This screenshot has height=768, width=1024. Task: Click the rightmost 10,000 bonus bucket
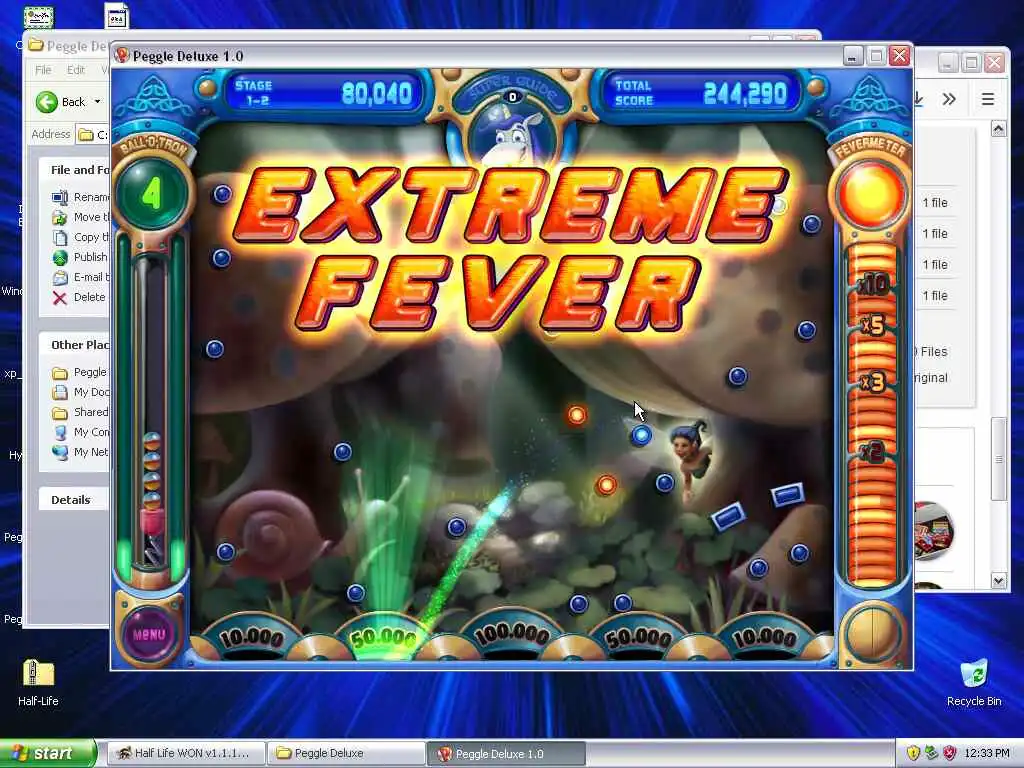click(x=765, y=637)
